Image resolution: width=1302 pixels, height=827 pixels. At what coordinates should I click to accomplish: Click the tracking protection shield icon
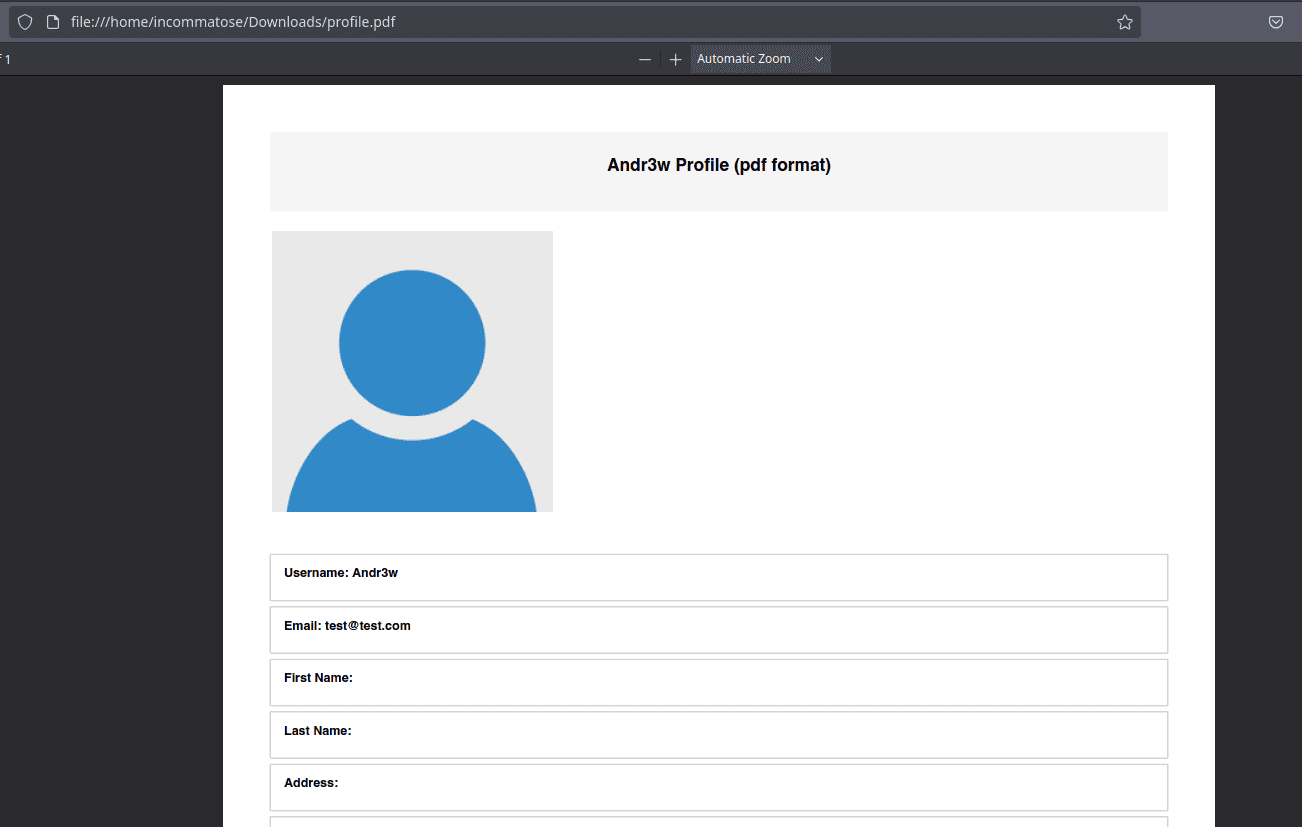coord(25,22)
